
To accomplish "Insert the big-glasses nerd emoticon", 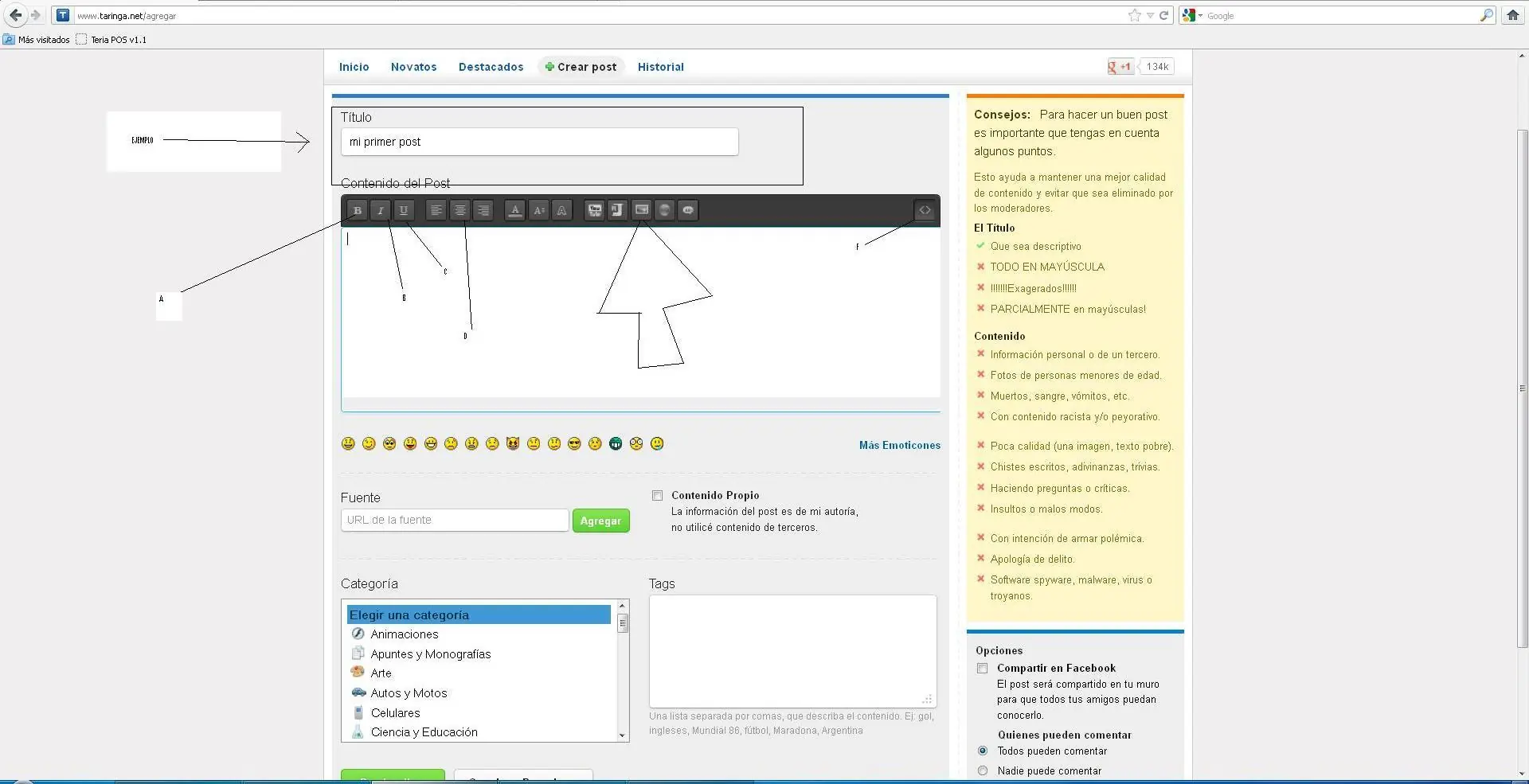I will (636, 444).
